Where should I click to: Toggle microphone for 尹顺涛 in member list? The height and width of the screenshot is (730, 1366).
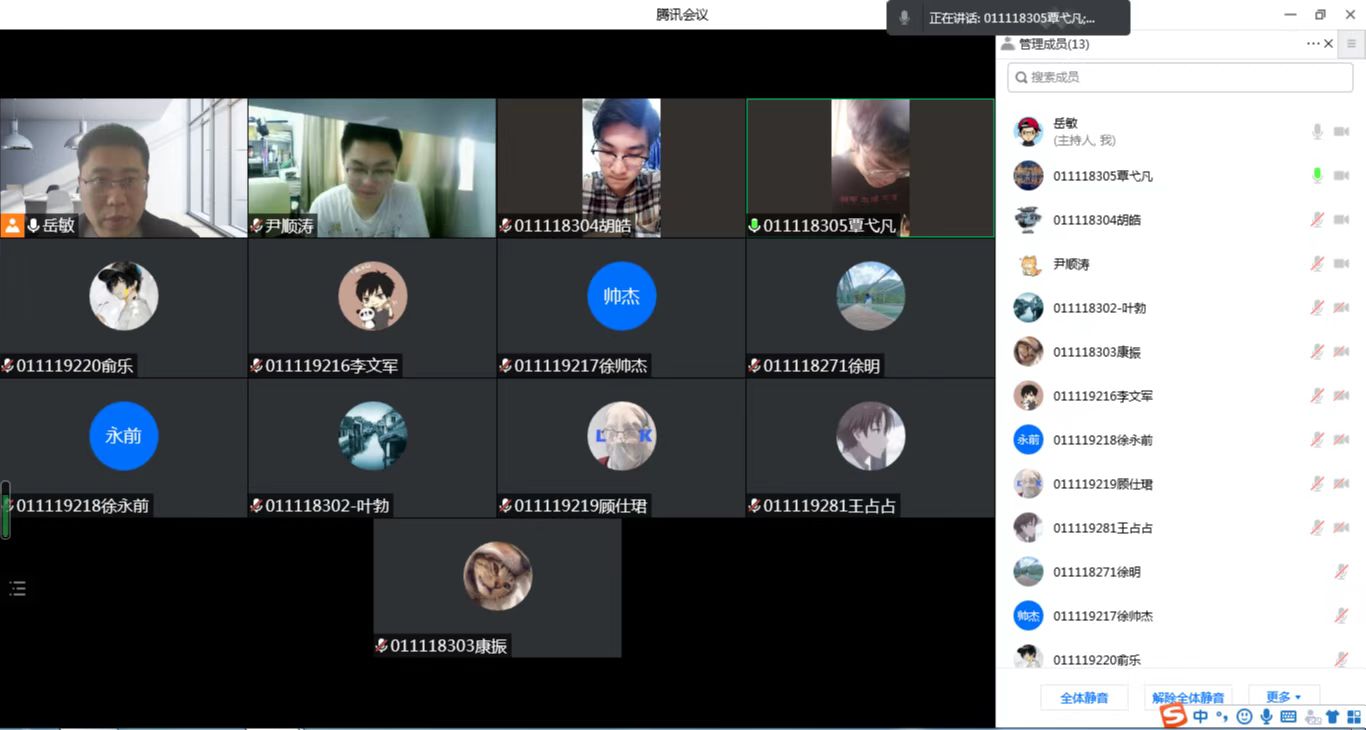tap(1317, 264)
